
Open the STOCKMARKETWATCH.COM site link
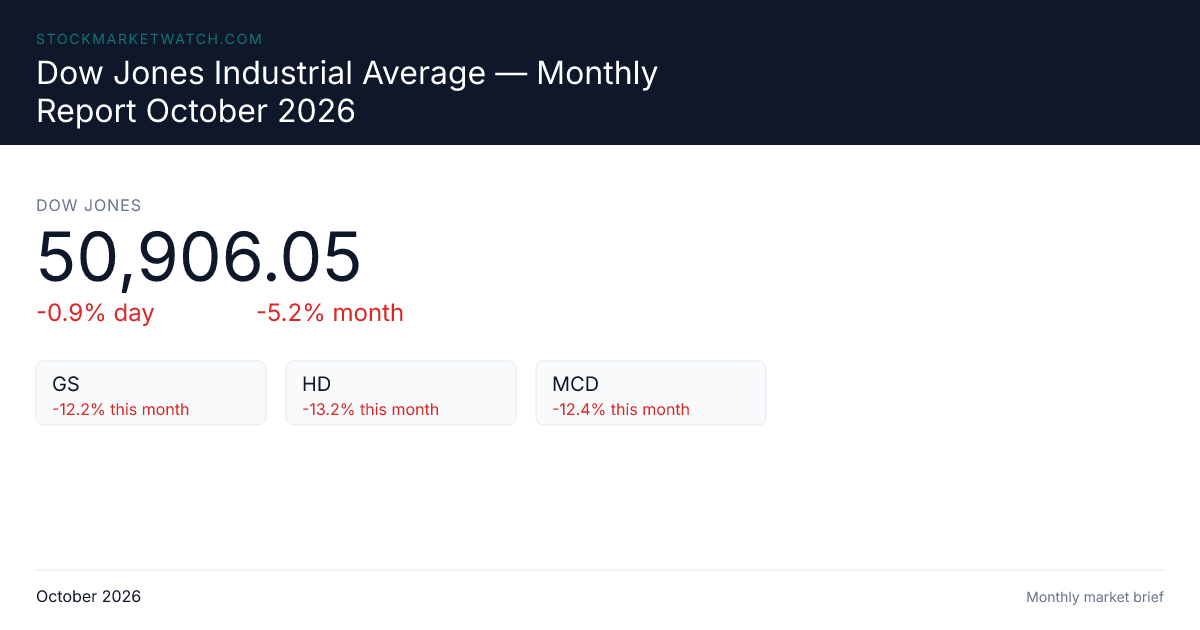(x=149, y=39)
